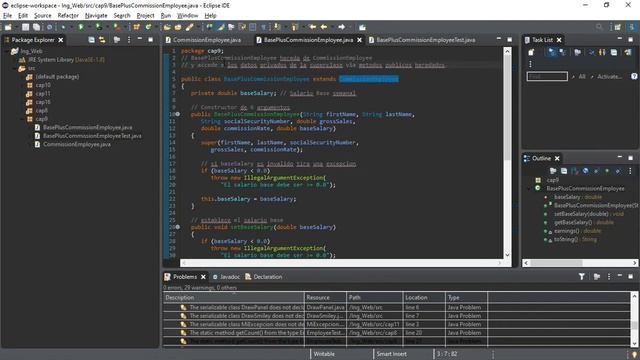Image resolution: width=640 pixels, height=360 pixels.
Task: Click the New file toolbar icon
Action: point(8,27)
